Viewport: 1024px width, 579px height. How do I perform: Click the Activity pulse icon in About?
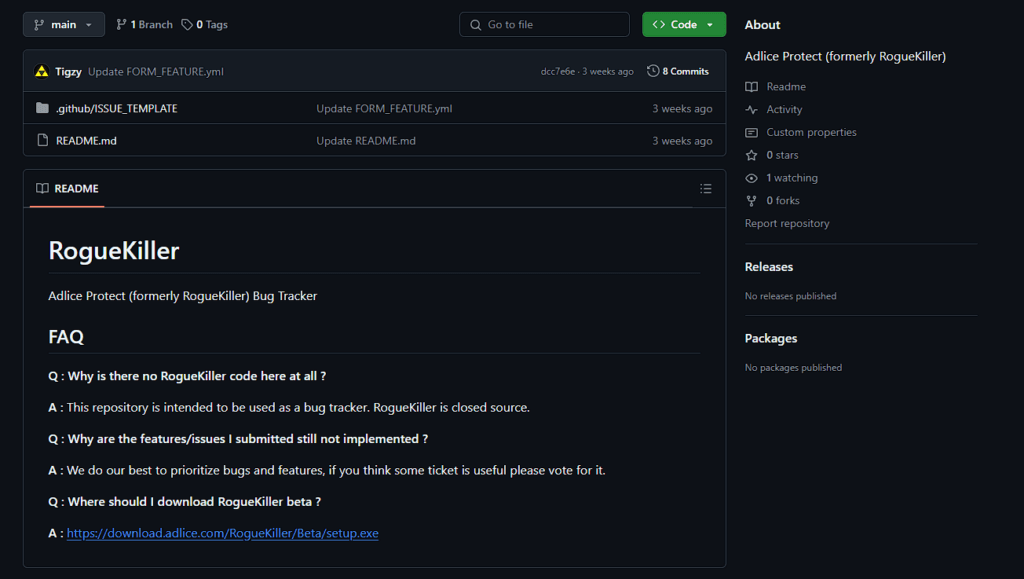[x=751, y=110]
